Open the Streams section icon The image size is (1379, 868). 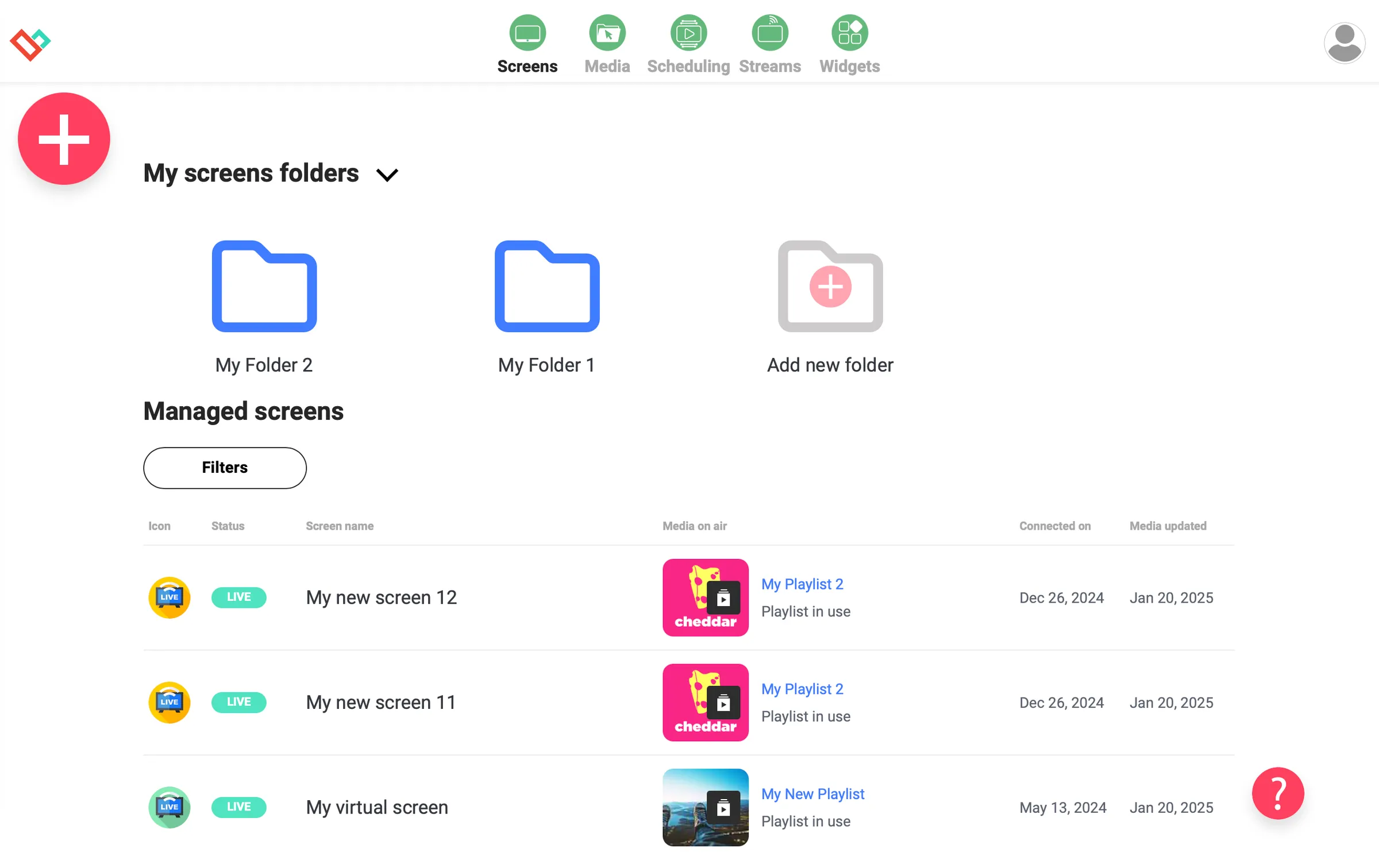click(769, 33)
